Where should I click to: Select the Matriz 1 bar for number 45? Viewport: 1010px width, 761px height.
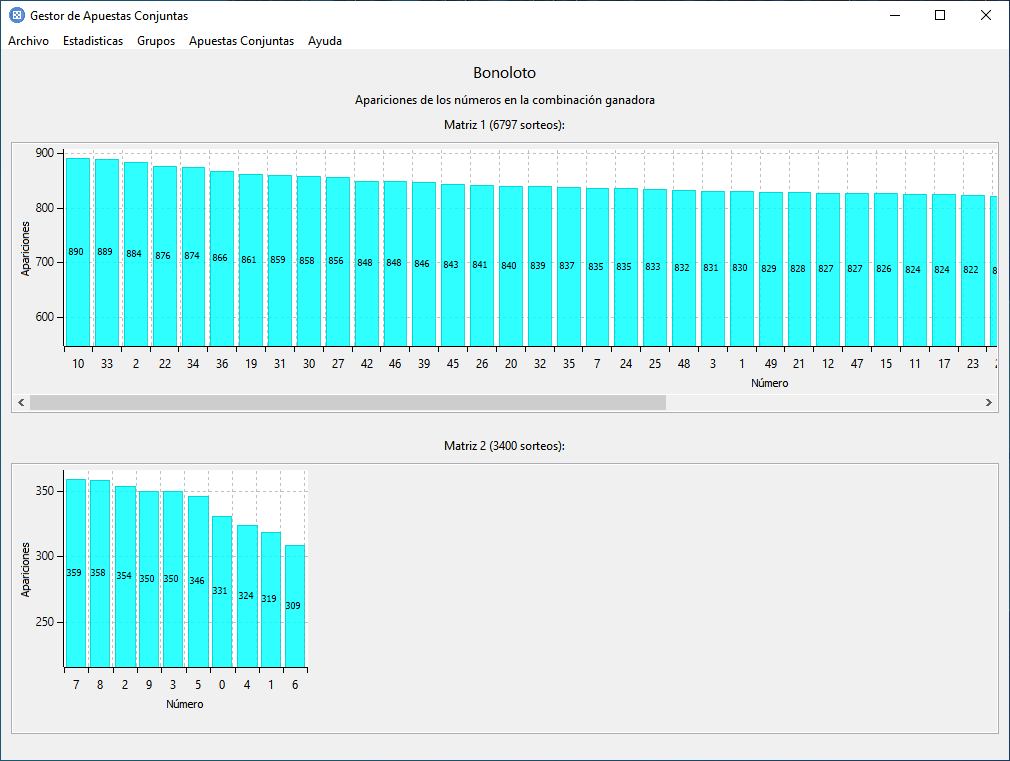453,265
